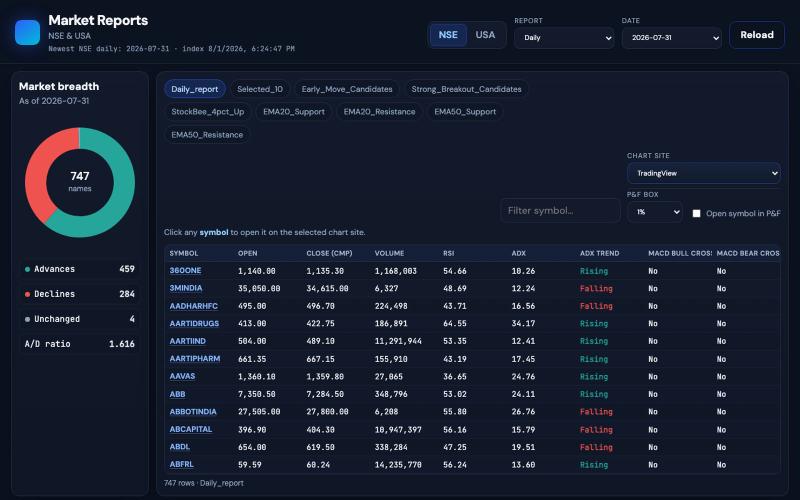Click AARTIDRUGS RSI value 64.55
Viewport: 800px width, 500px height.
point(455,323)
